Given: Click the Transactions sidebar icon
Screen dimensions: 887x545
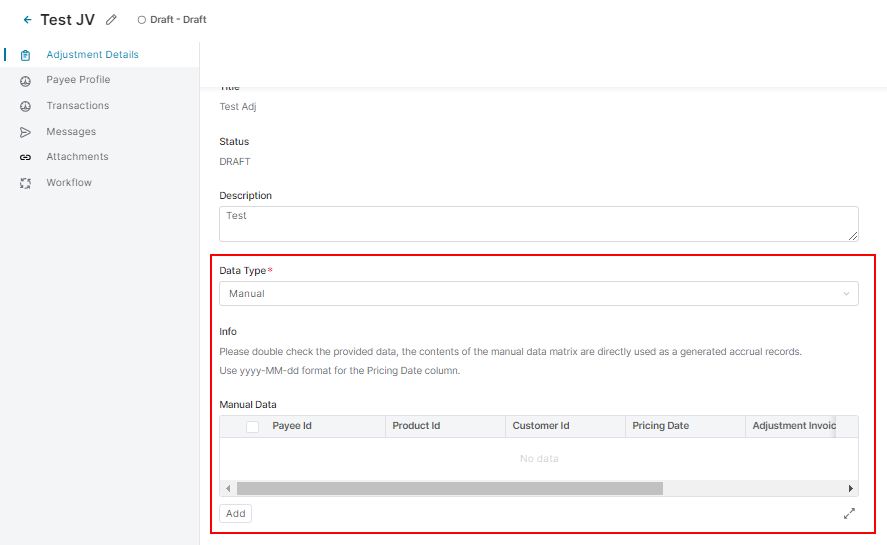Looking at the screenshot, I should pyautogui.click(x=25, y=106).
